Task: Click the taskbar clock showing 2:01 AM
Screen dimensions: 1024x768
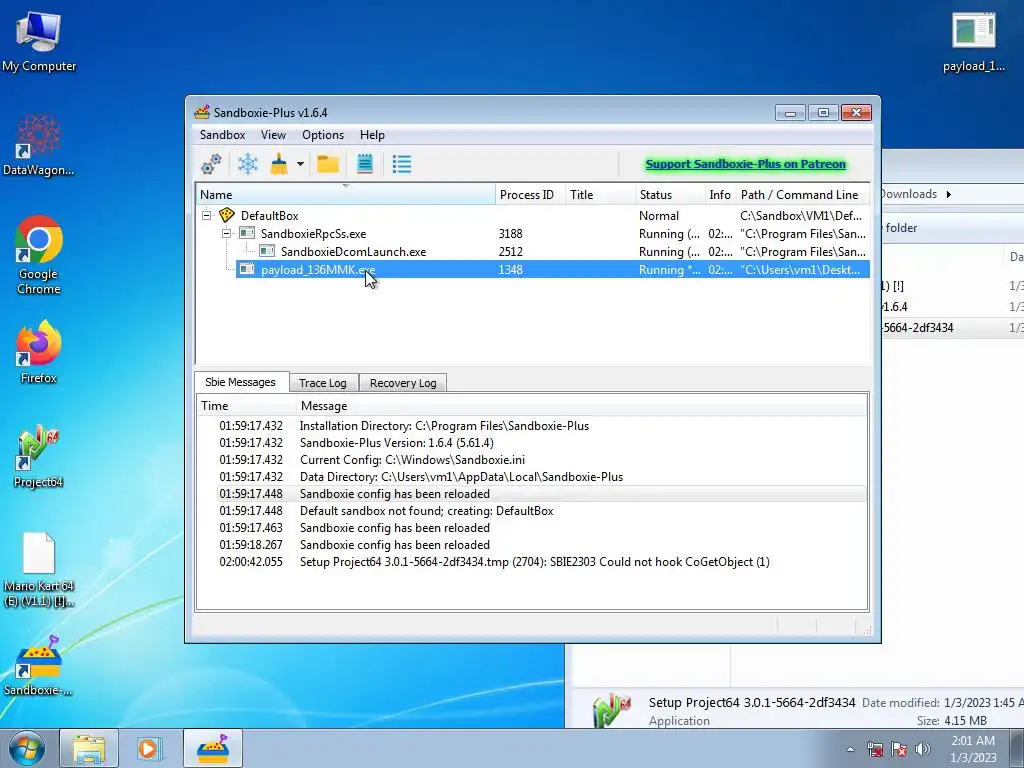Action: pyautogui.click(x=973, y=749)
